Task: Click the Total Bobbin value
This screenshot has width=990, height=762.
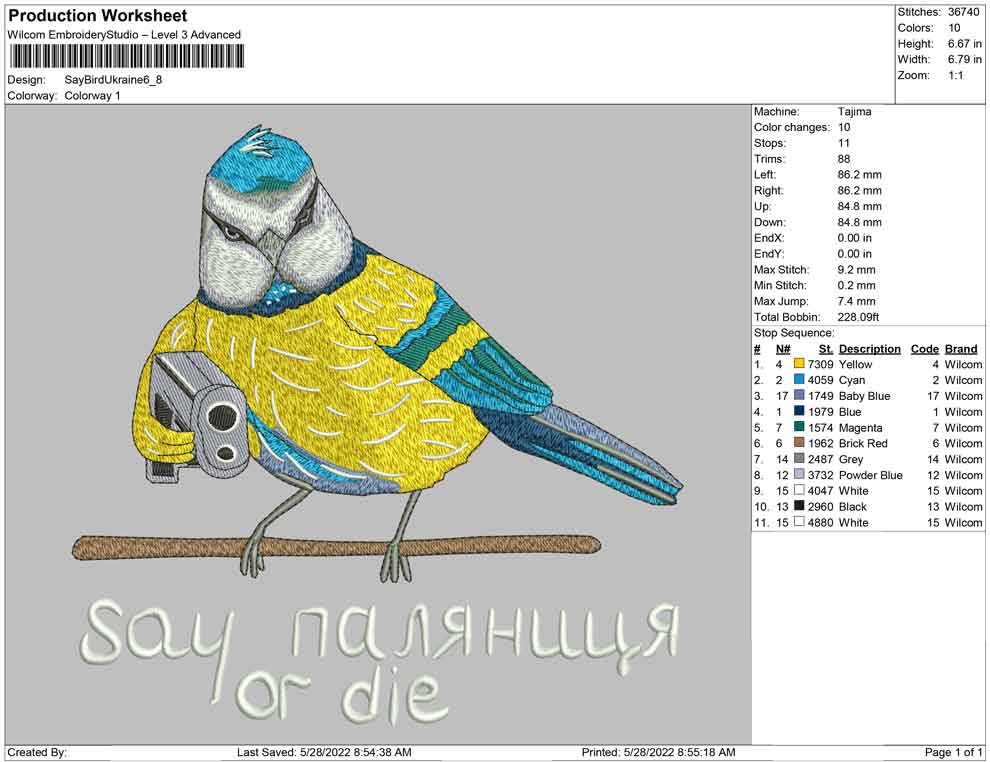Action: (862, 318)
